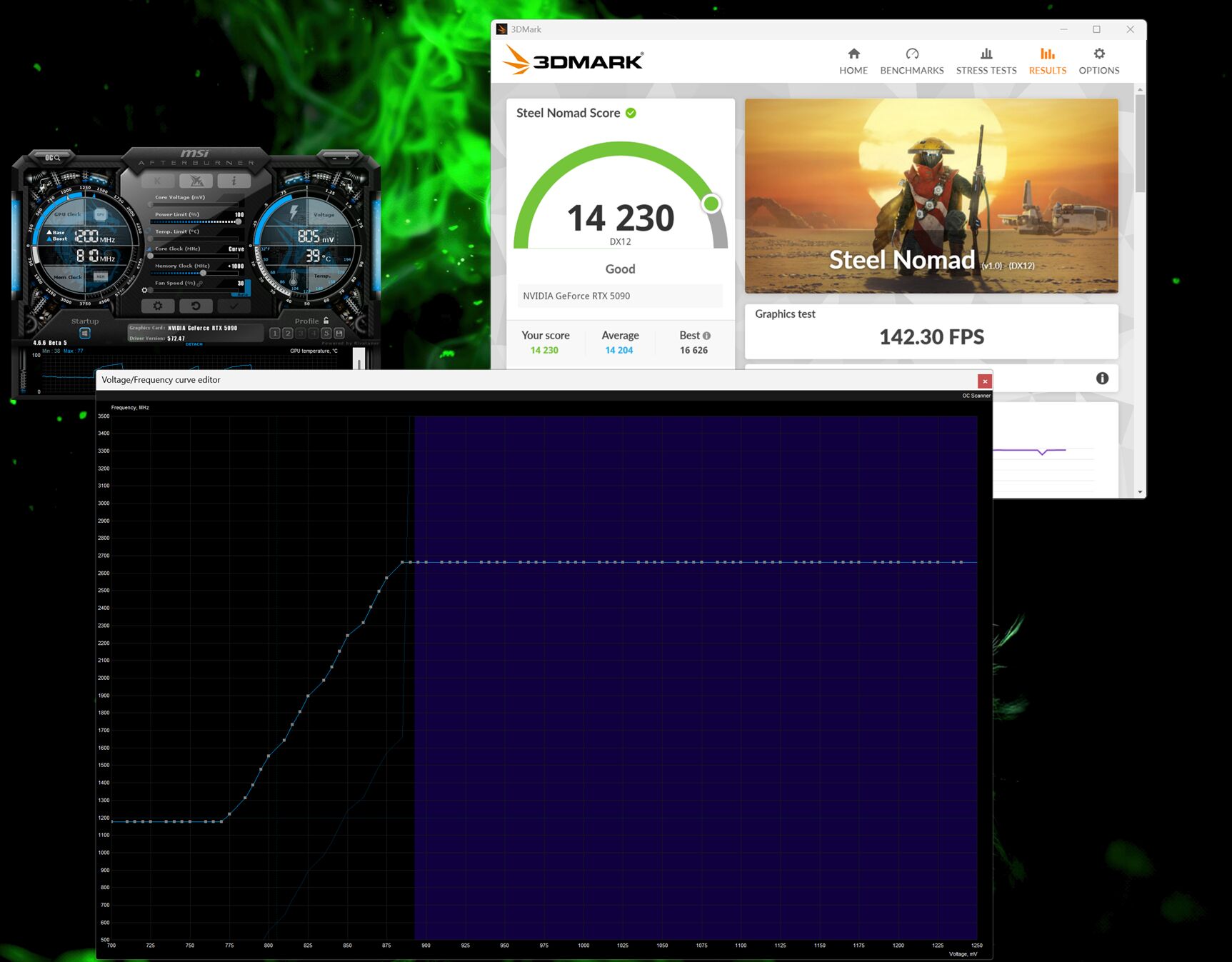
Task: Click the 3DMark title bar app icon
Action: [x=501, y=29]
